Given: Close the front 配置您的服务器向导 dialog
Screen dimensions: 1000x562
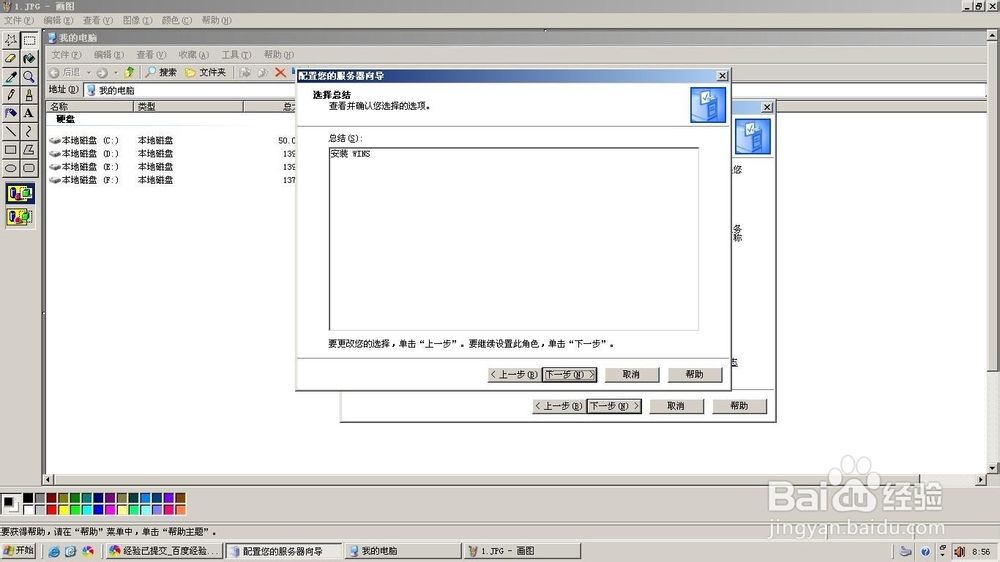Looking at the screenshot, I should point(722,76).
